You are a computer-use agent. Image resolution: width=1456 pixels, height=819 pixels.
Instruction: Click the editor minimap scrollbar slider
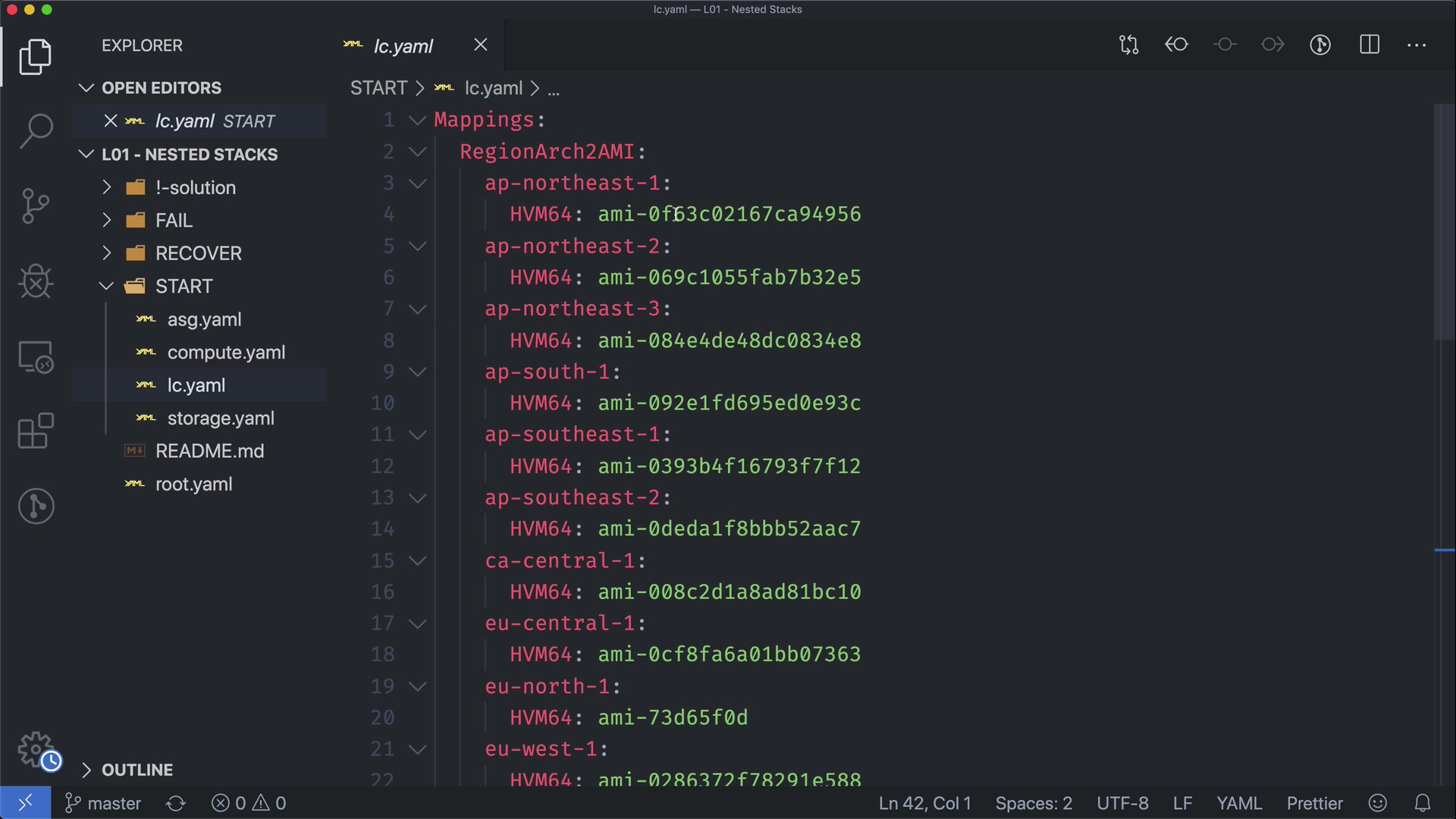1444,221
